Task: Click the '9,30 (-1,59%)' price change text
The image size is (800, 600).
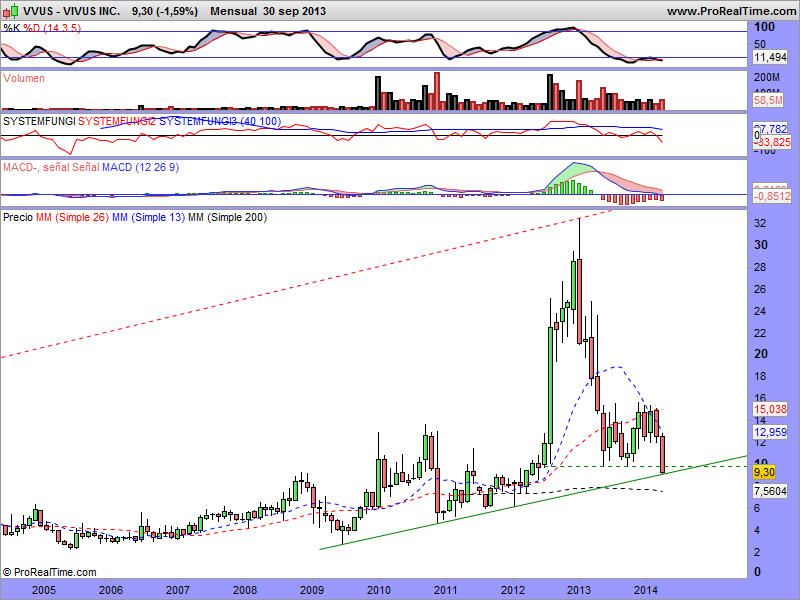Action: click(x=164, y=11)
